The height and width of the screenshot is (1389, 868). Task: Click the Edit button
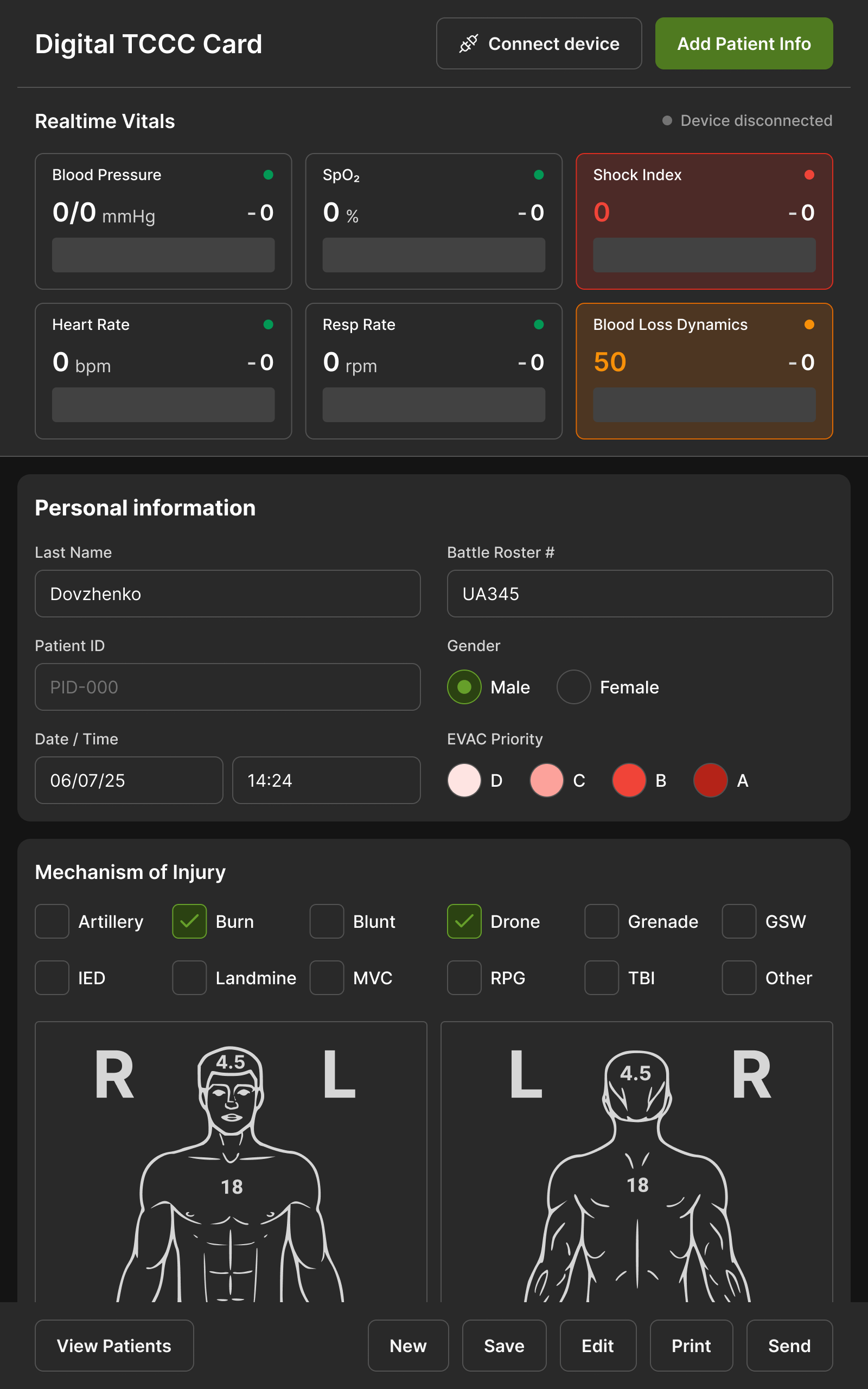598,1346
